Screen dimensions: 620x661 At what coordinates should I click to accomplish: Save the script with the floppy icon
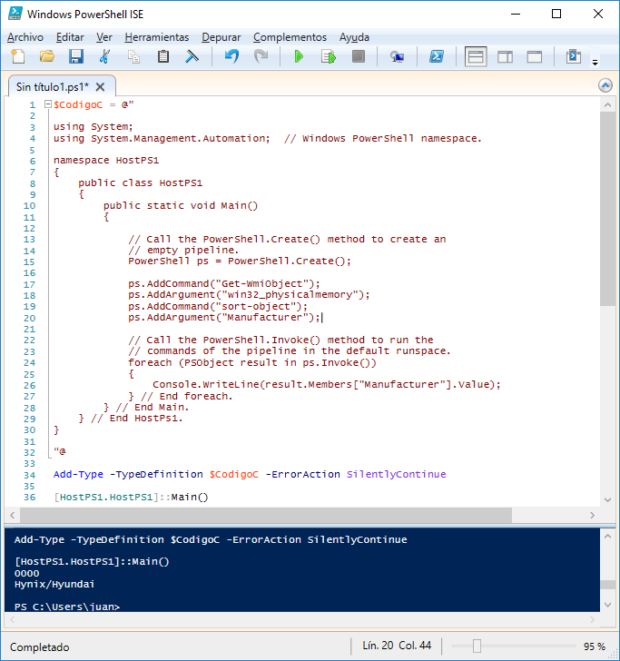(75, 57)
